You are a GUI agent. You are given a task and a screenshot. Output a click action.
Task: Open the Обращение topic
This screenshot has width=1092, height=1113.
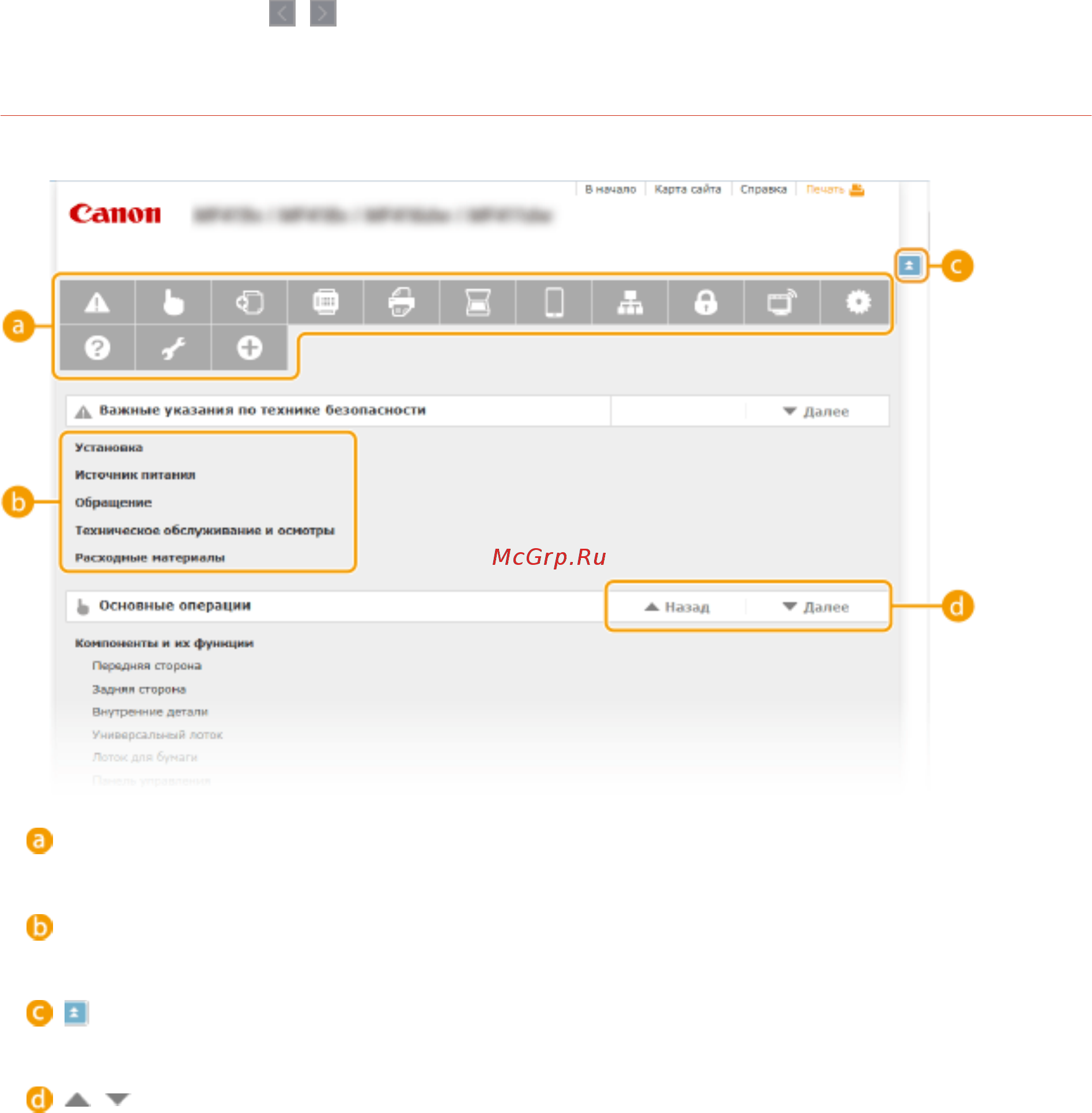click(114, 503)
